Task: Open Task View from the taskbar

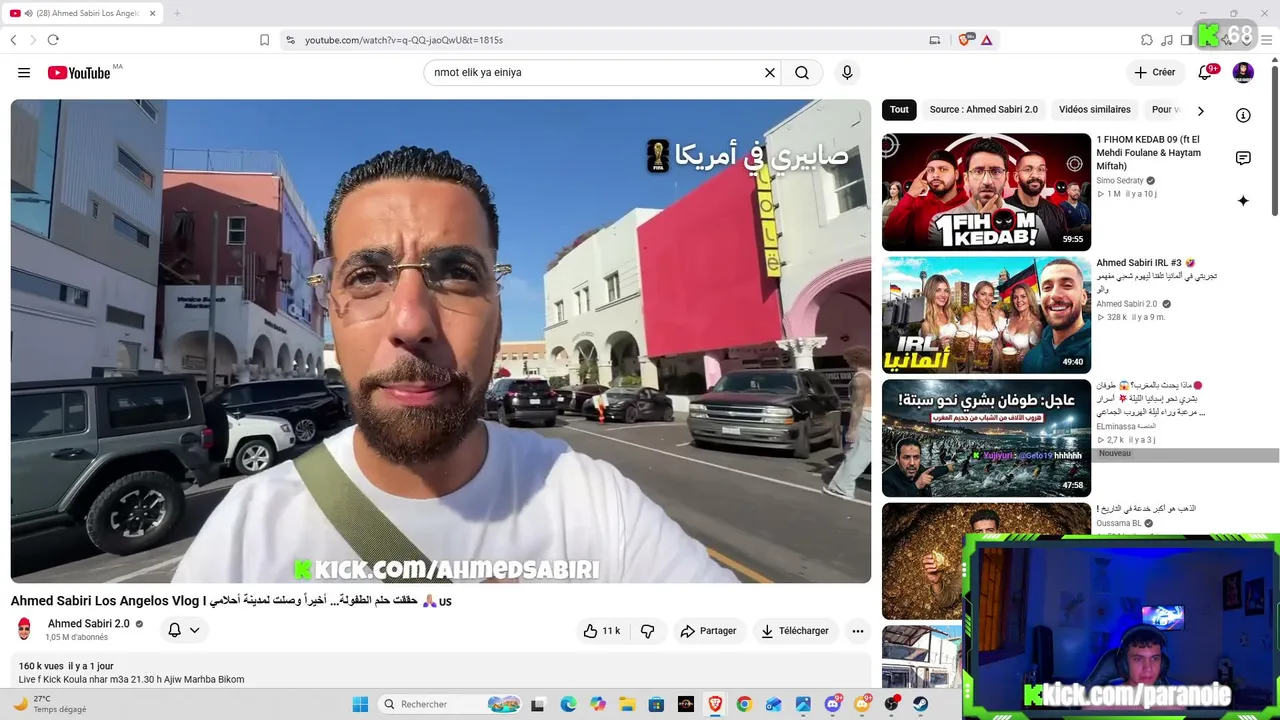Action: pyautogui.click(x=538, y=704)
